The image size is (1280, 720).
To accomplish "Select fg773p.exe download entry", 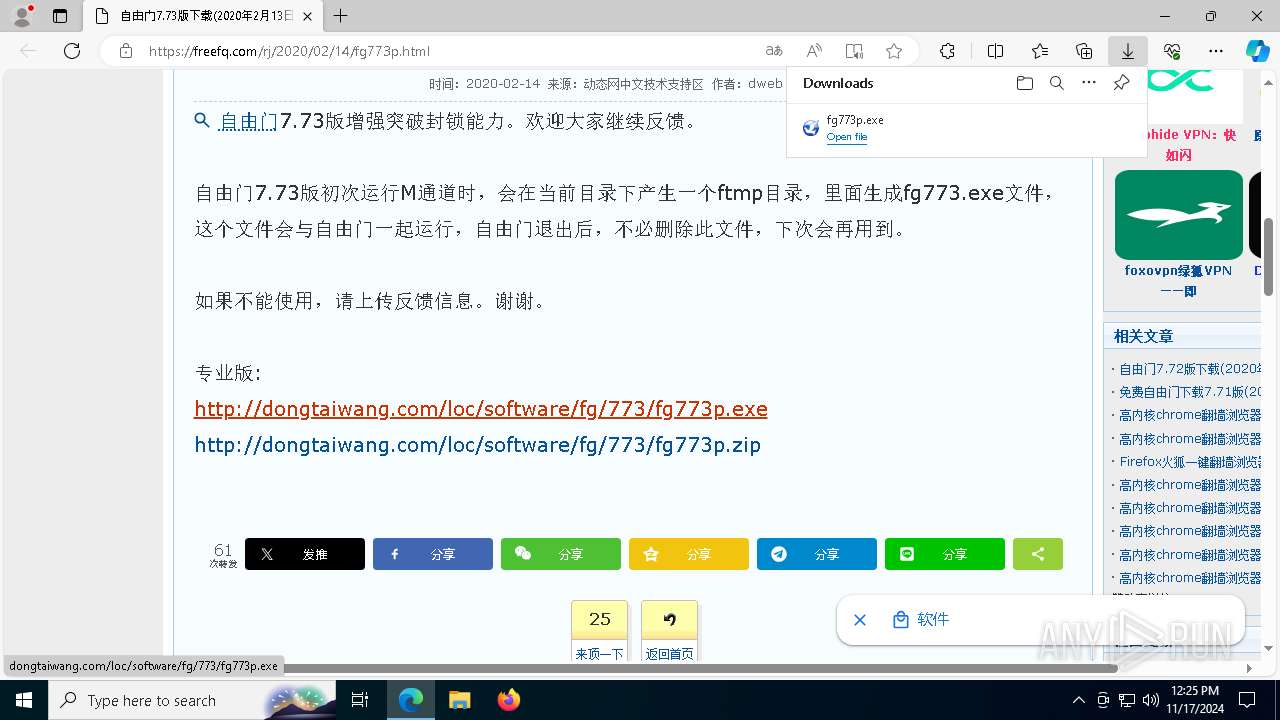I will [x=966, y=128].
